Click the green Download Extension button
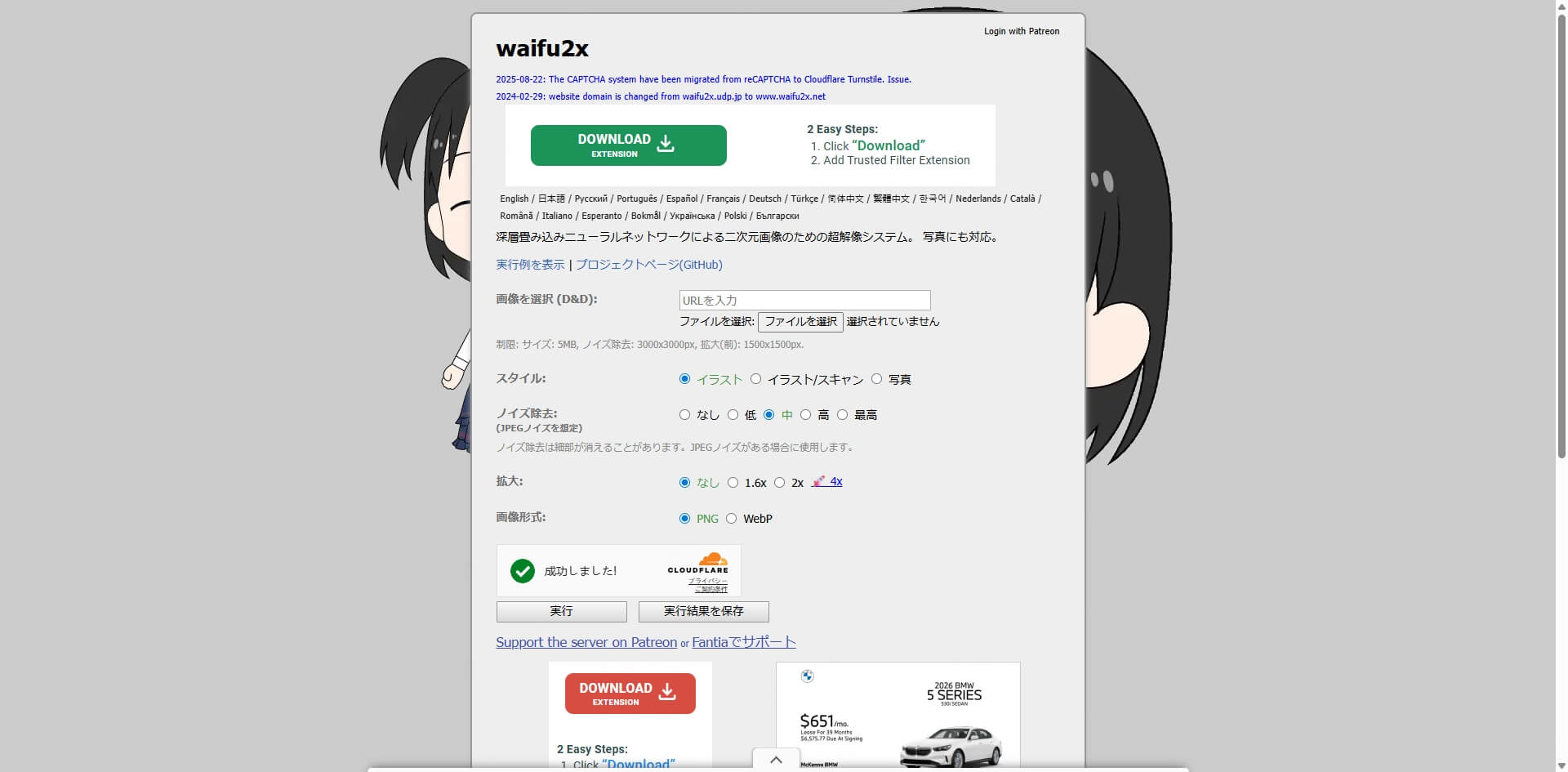 pos(628,145)
